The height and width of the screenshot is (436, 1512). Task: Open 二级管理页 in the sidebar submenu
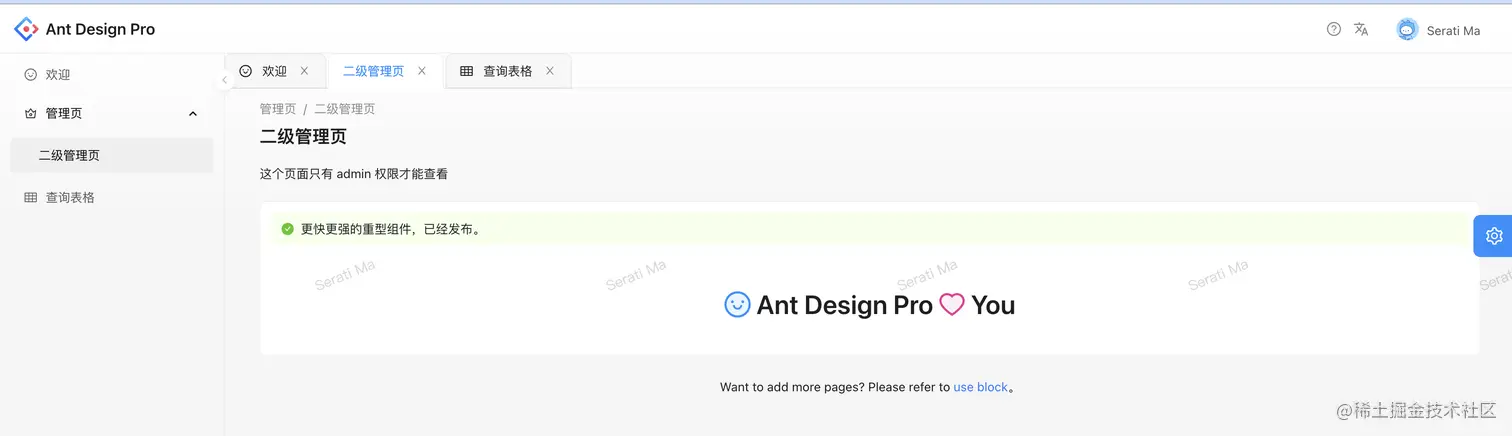click(112, 155)
